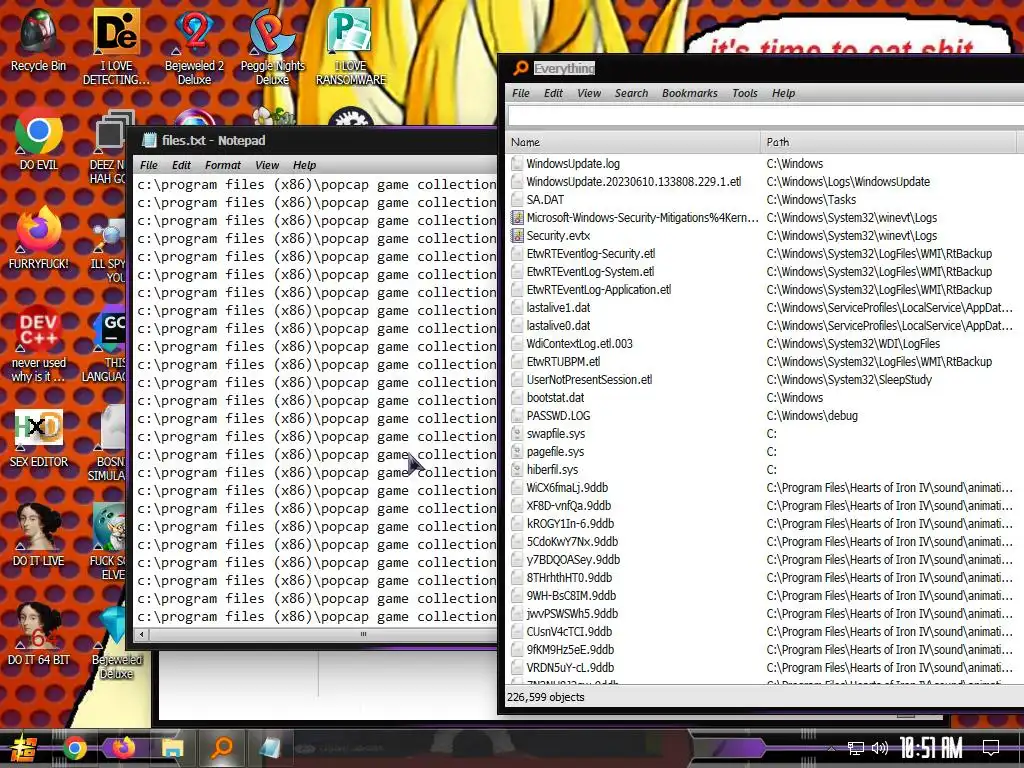This screenshot has height=768, width=1024.
Task: Launch Peggle Nights Deluxe desktop shortcut
Action: coord(272,47)
